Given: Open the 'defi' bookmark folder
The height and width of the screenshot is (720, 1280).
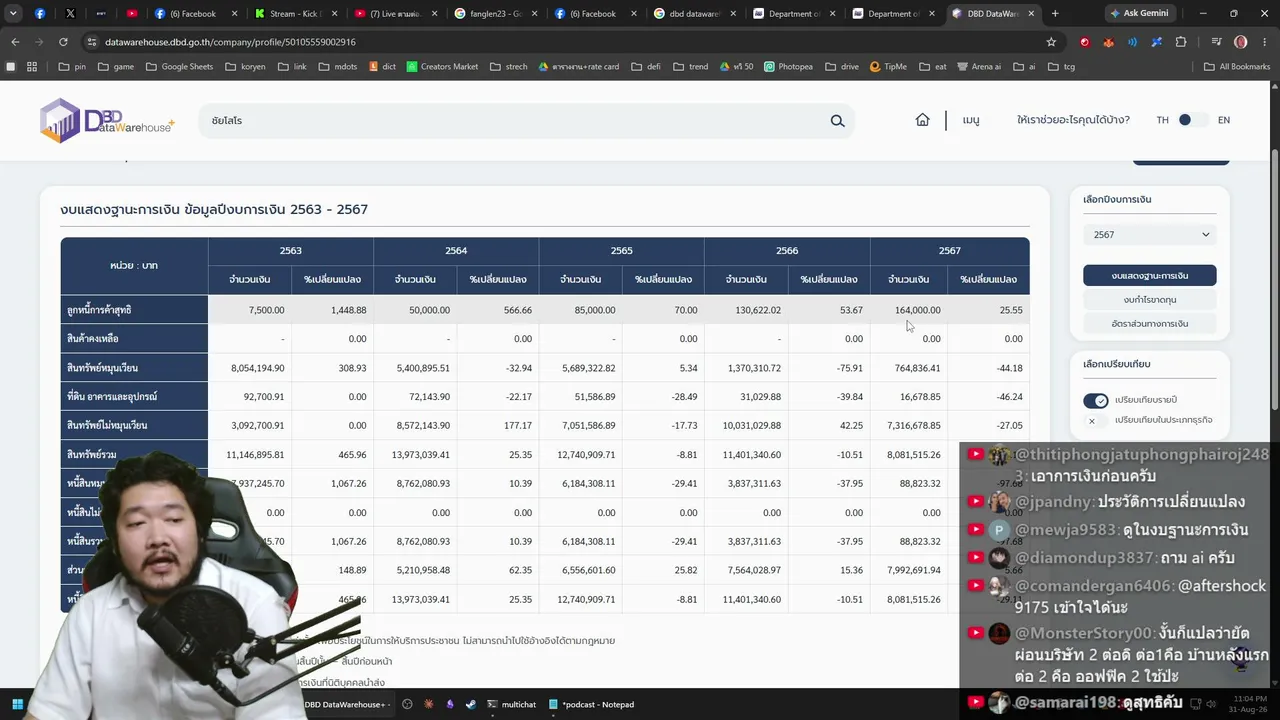Looking at the screenshot, I should coord(645,67).
